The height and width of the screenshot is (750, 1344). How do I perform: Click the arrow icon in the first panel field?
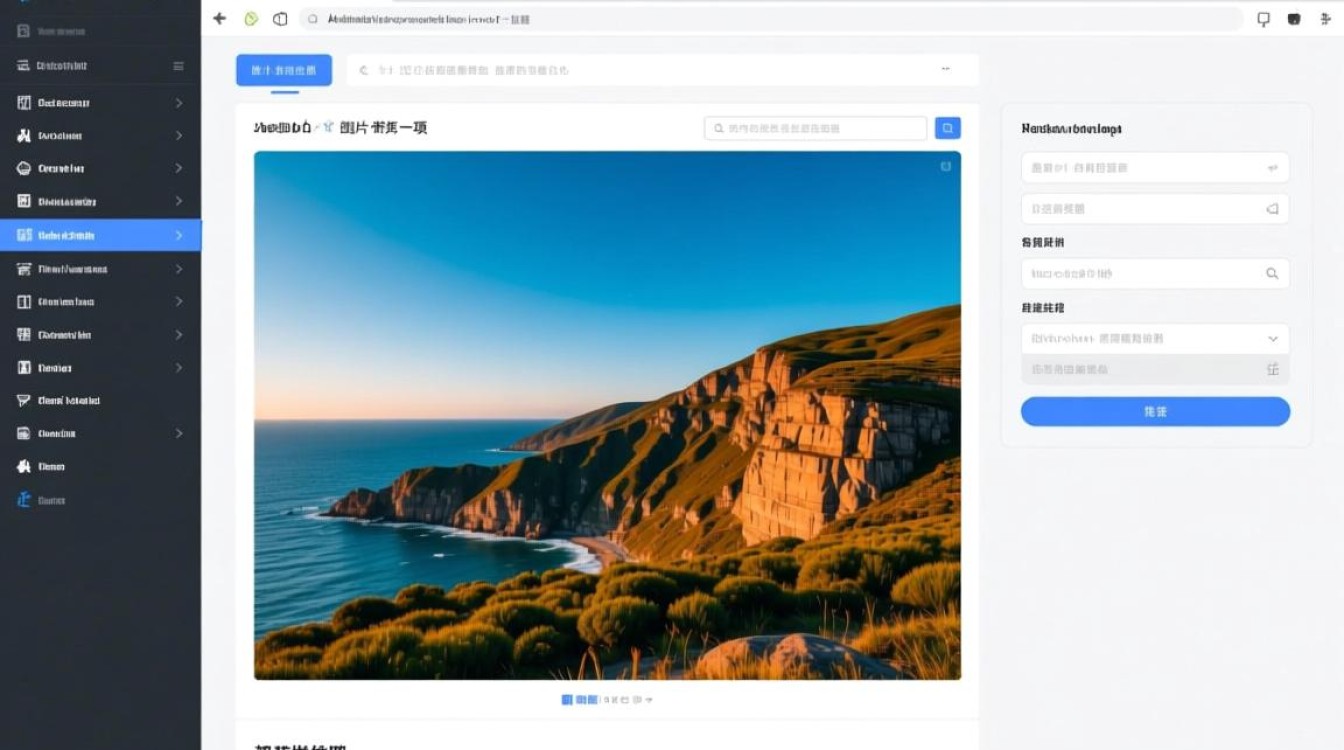click(1272, 168)
